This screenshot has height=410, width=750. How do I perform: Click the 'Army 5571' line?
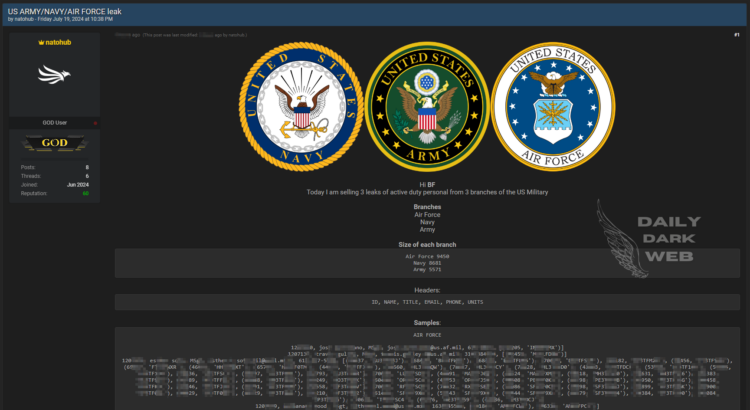tap(427, 269)
